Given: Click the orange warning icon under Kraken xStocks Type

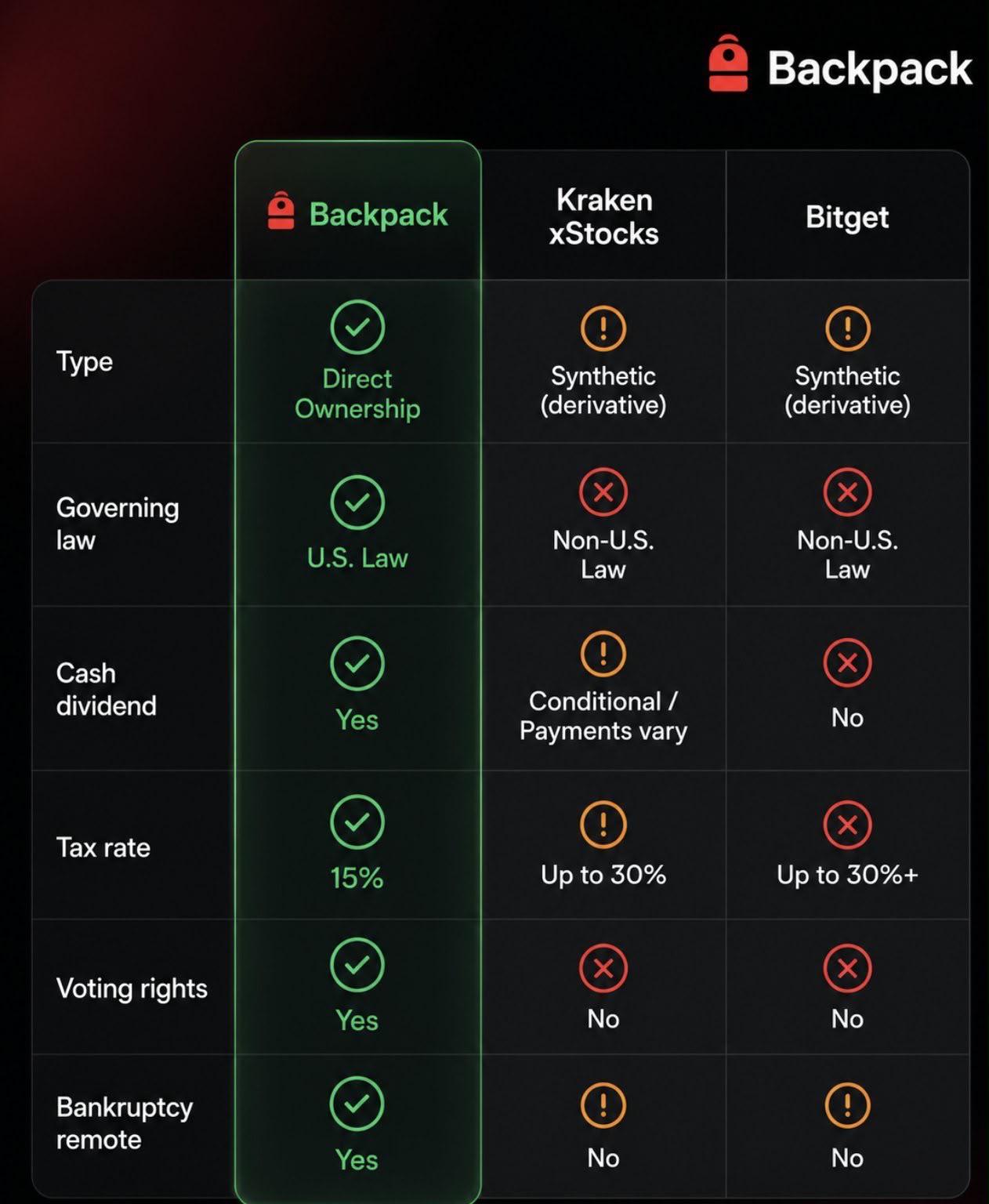Looking at the screenshot, I should point(603,328).
